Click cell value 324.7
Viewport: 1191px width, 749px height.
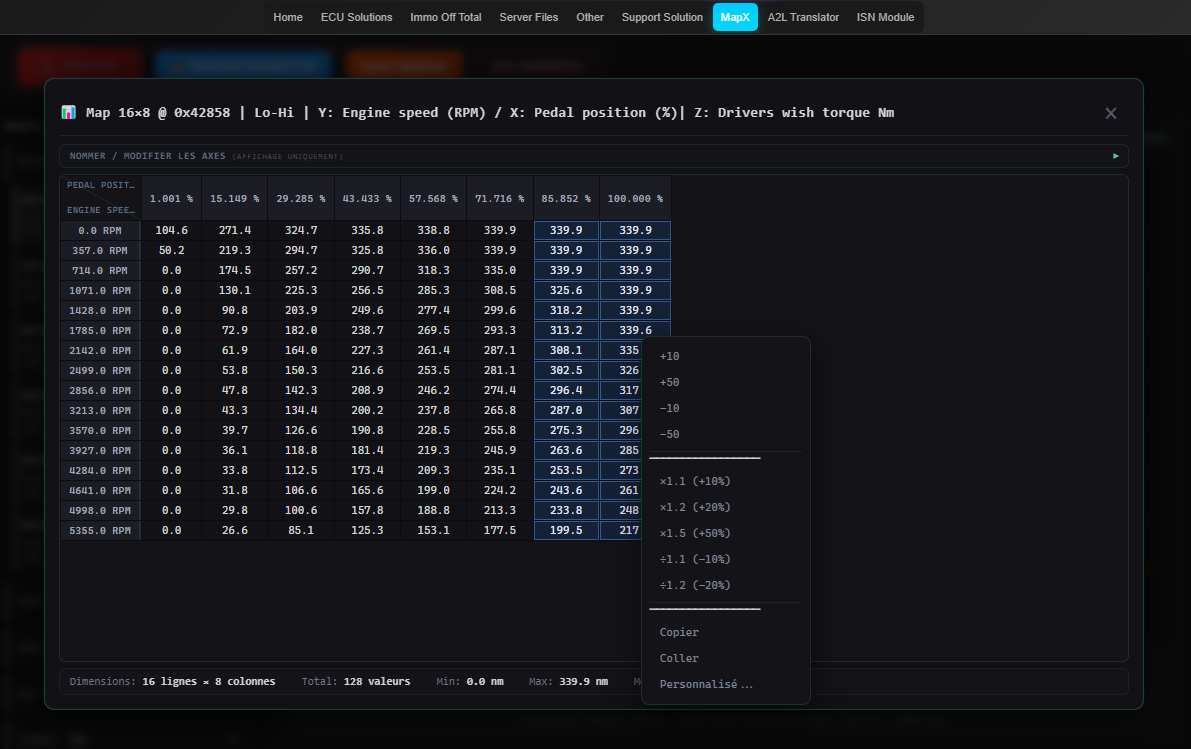click(x=301, y=230)
